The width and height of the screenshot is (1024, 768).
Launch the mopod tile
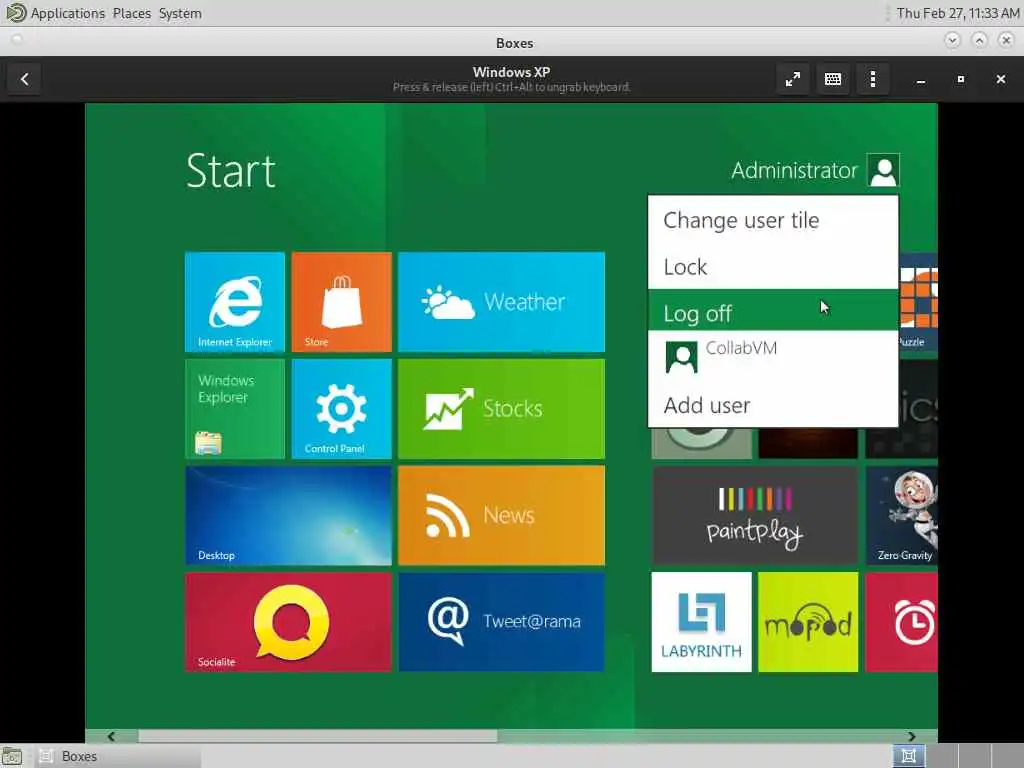click(808, 622)
